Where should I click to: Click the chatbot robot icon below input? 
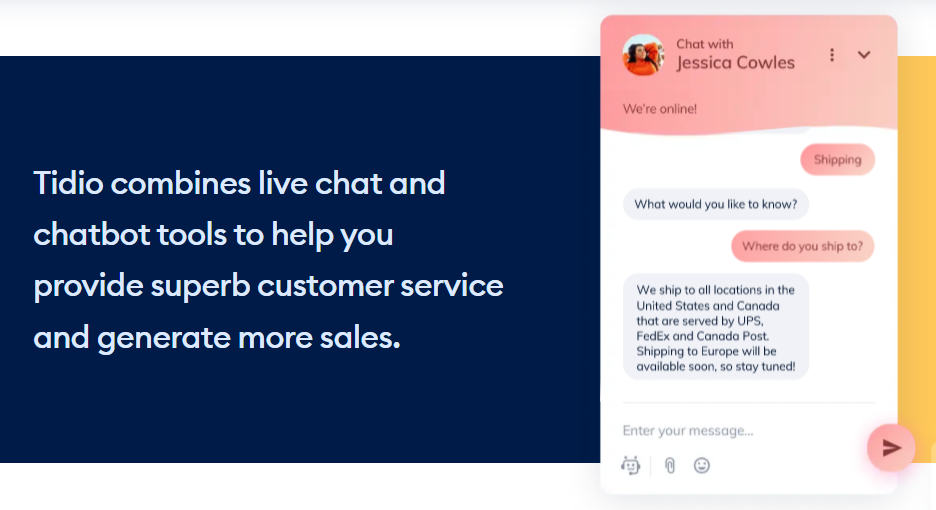coord(631,465)
